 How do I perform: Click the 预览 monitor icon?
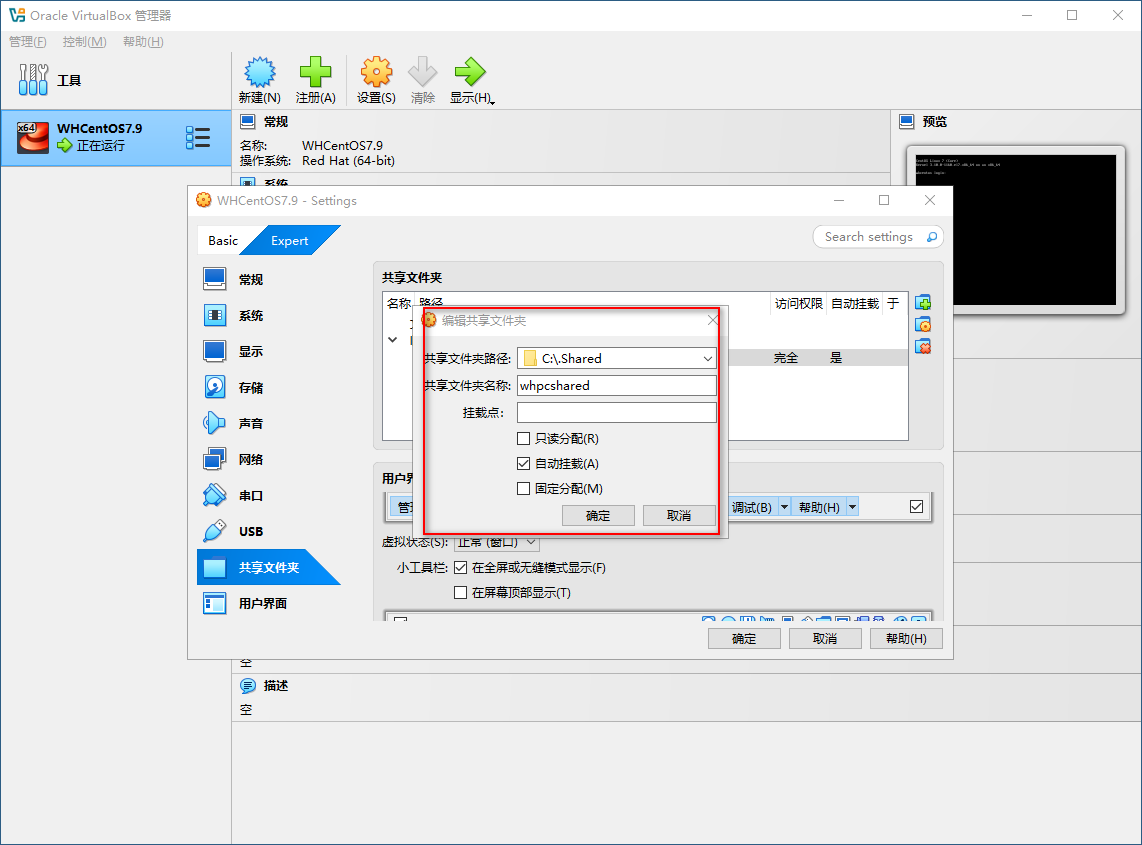tap(907, 122)
